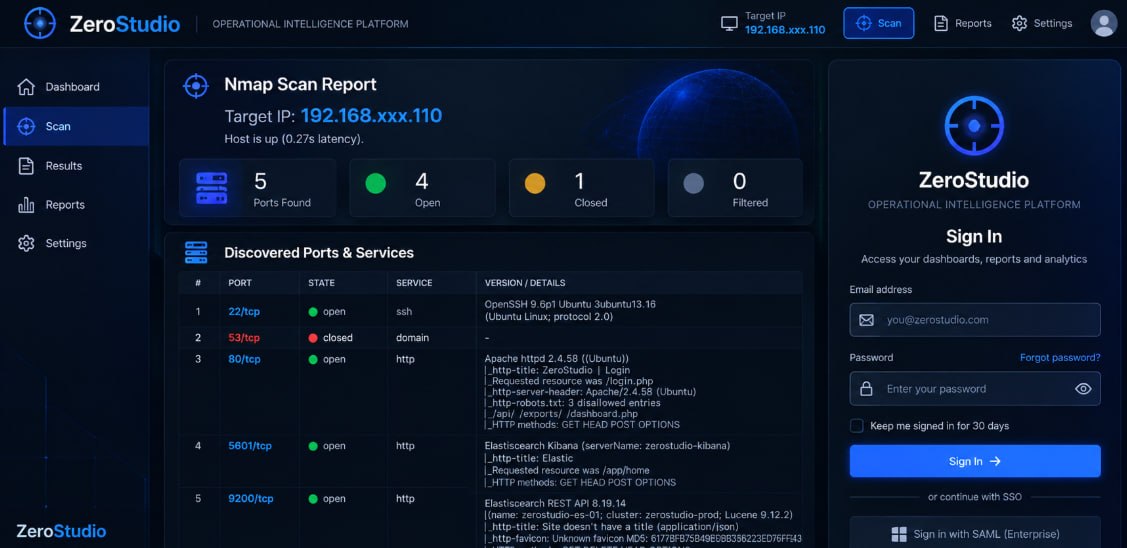Click green status dot for port 22
This screenshot has width=1127, height=548.
[313, 312]
